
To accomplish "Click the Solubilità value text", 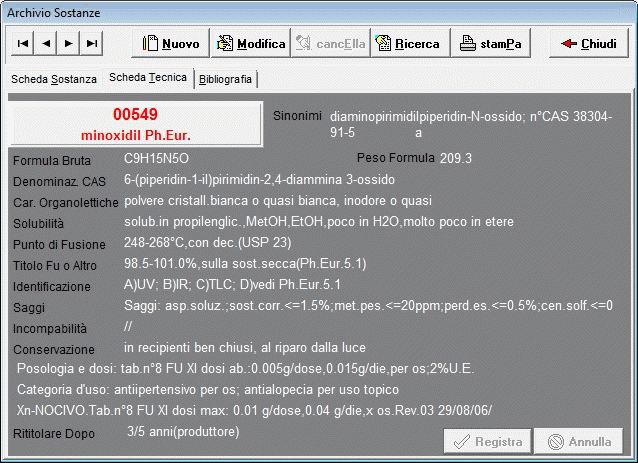I will tap(319, 222).
